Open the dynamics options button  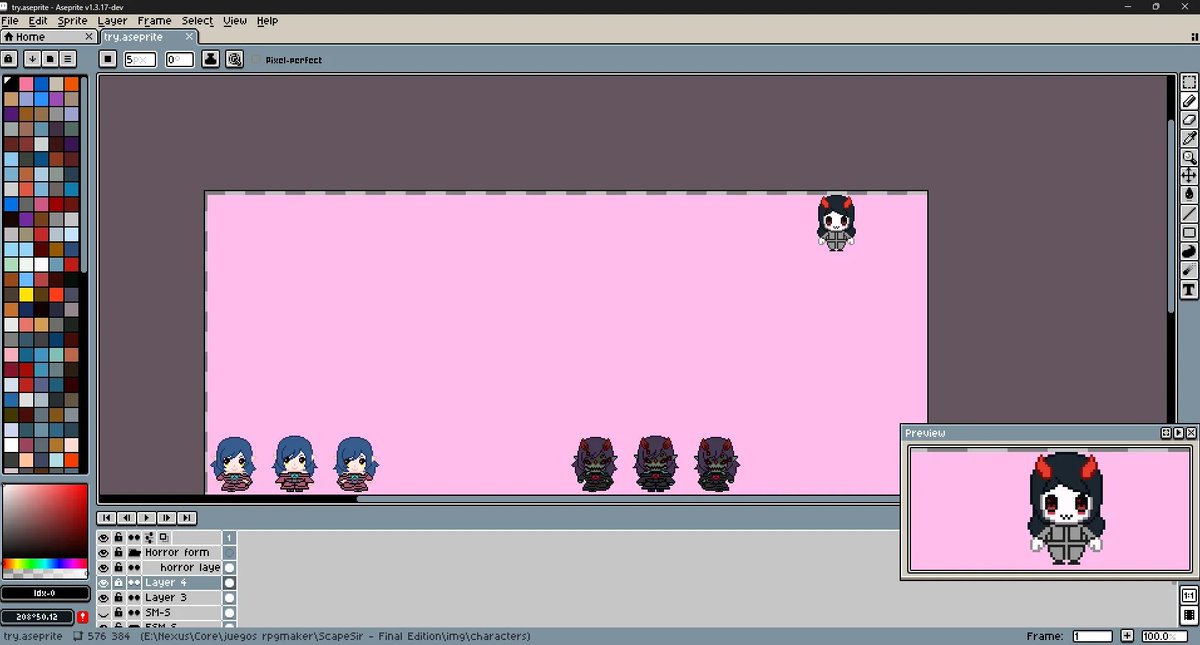coord(235,59)
